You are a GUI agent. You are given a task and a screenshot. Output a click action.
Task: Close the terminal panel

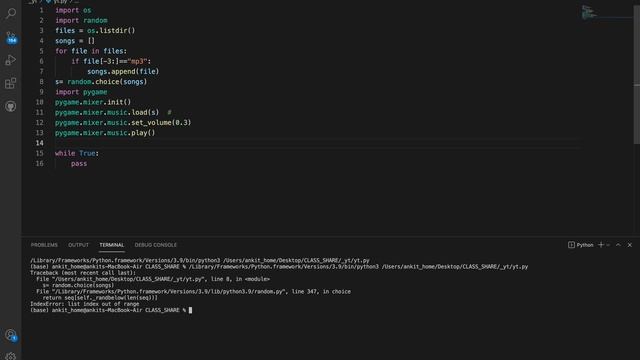pos(630,245)
